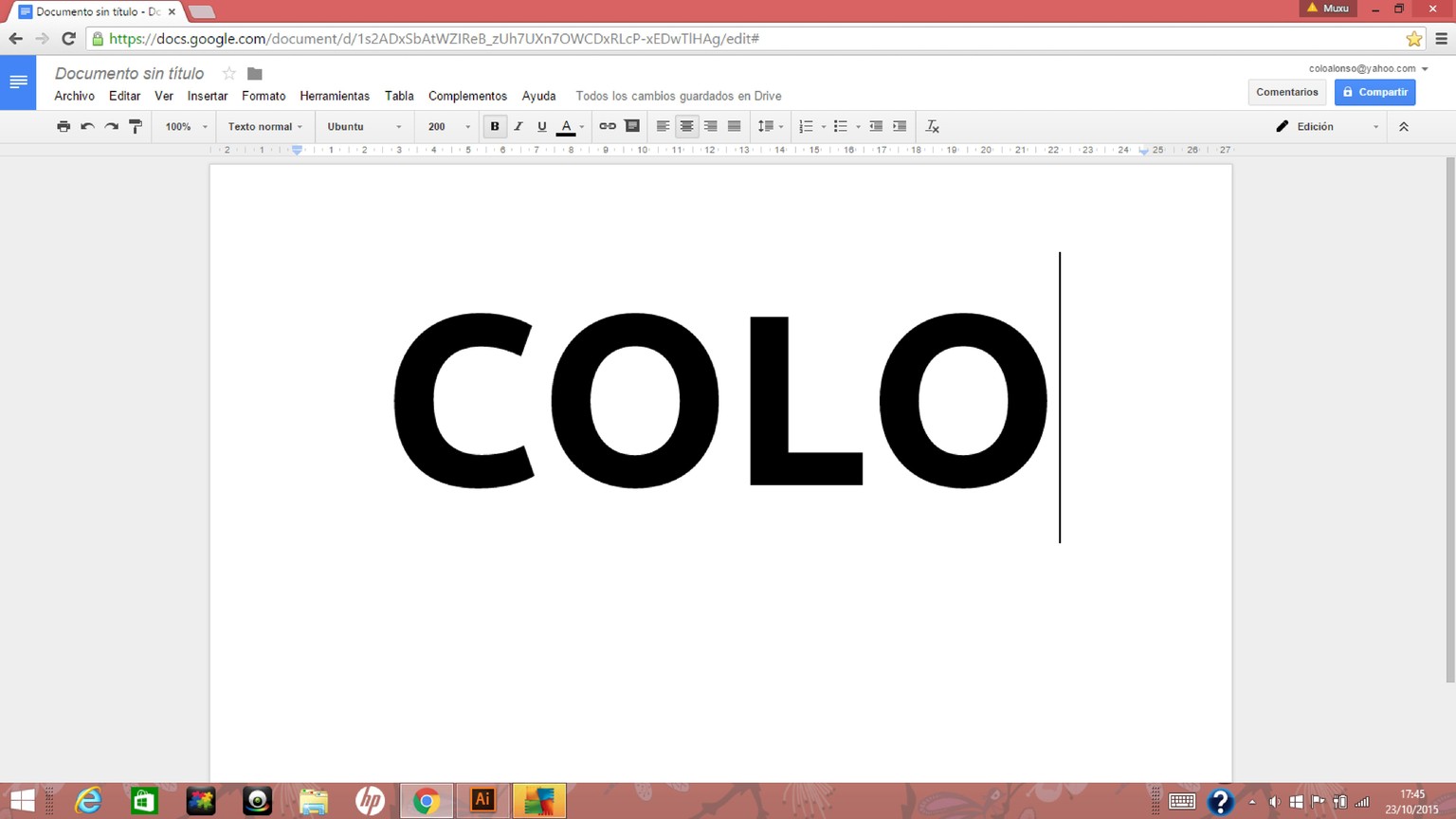
Task: Insert a comment from the toolbar
Action: [632, 126]
